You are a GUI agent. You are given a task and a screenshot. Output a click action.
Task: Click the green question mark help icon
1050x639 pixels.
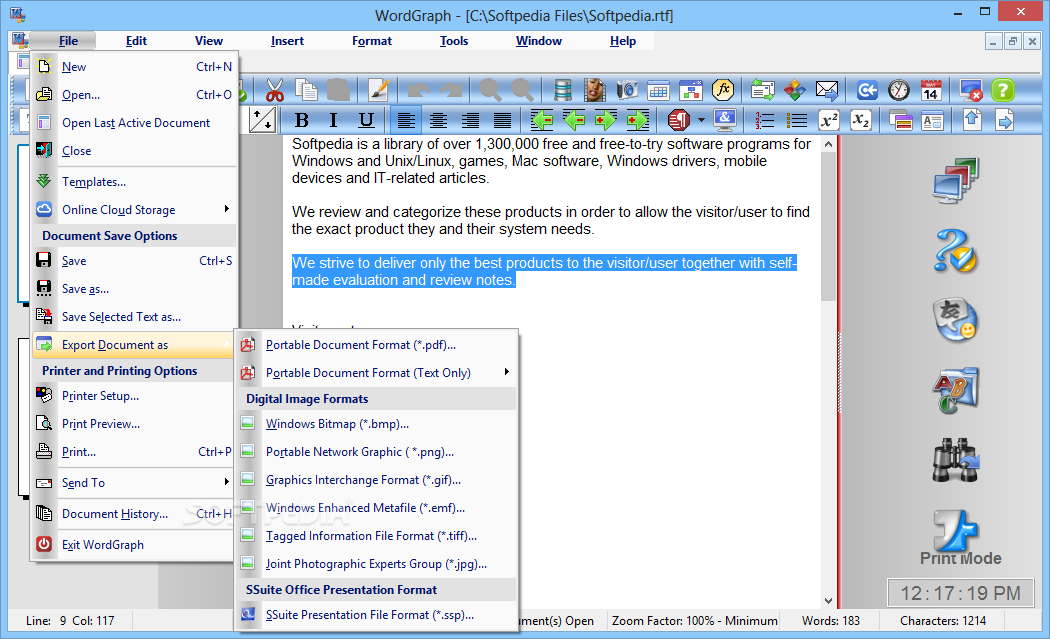point(1003,90)
